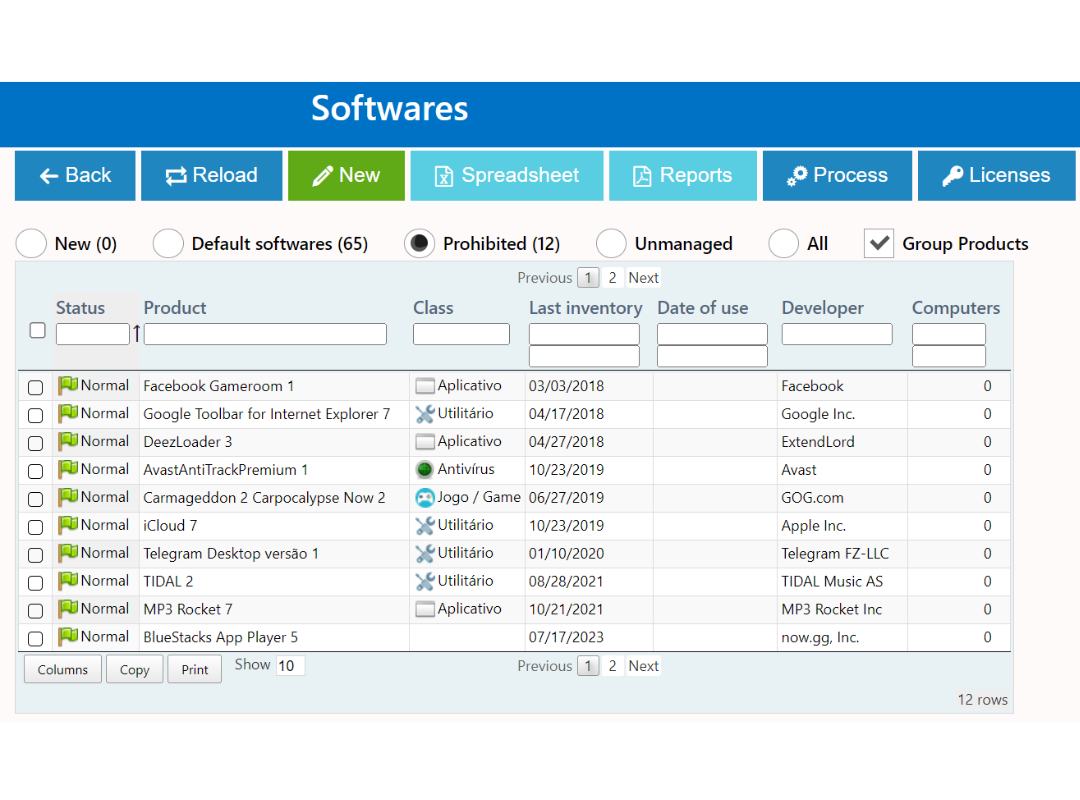Open the Show rows count field

[x=290, y=666]
